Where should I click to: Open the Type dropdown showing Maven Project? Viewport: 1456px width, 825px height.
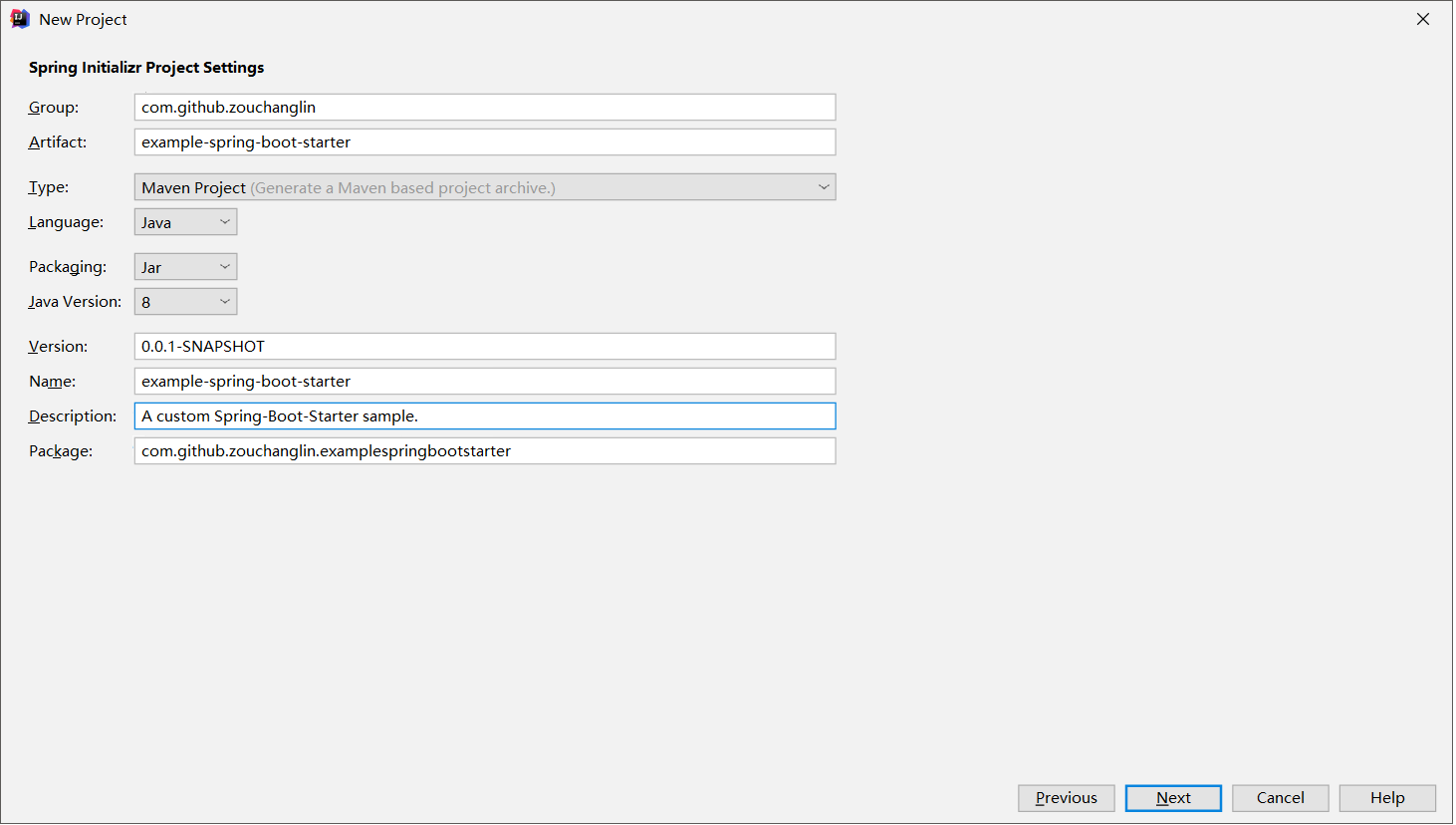tap(484, 187)
